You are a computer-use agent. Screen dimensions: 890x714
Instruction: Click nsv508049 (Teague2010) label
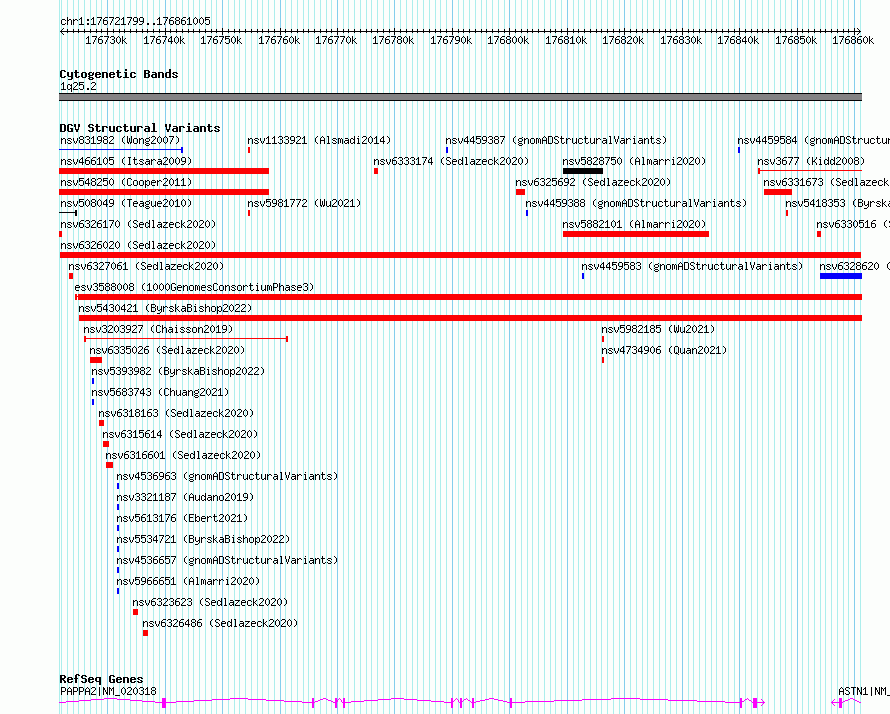point(126,203)
